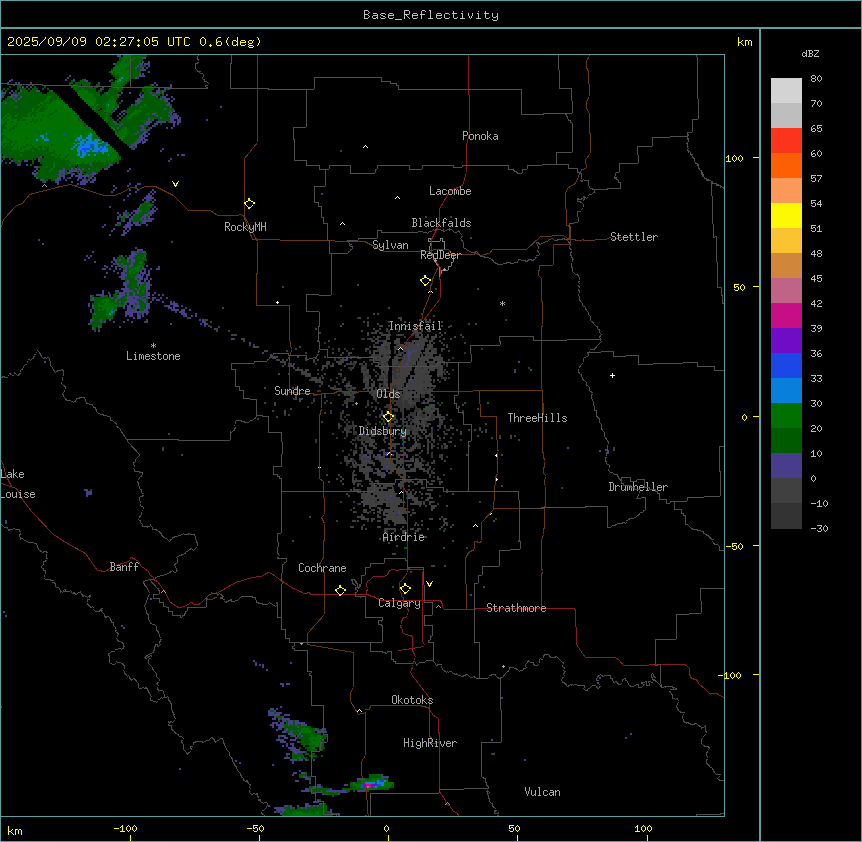This screenshot has width=862, height=842.
Task: Click the Blackfalds city label
Action: 441,223
